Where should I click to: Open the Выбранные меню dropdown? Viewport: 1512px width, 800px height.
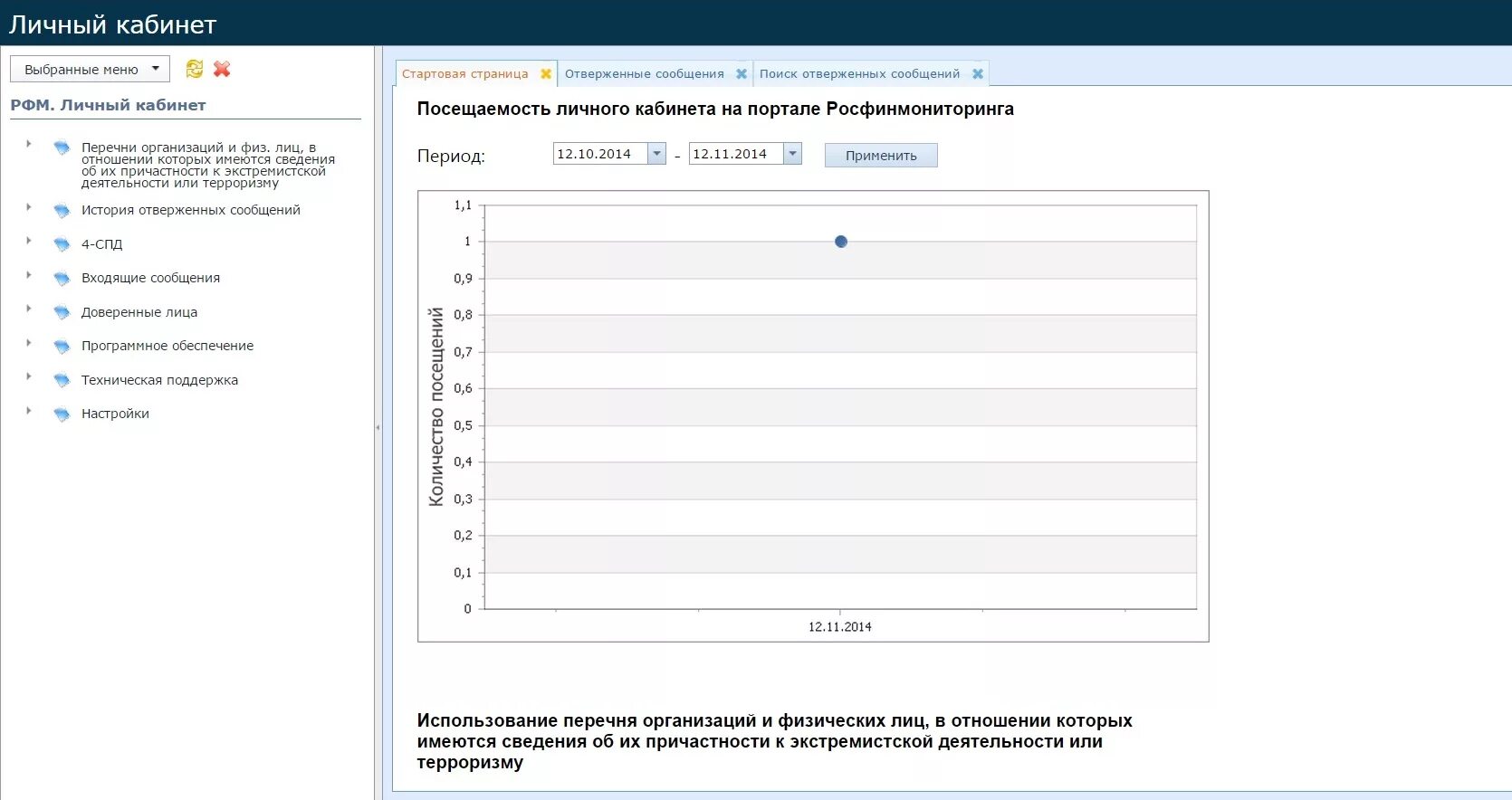point(90,69)
